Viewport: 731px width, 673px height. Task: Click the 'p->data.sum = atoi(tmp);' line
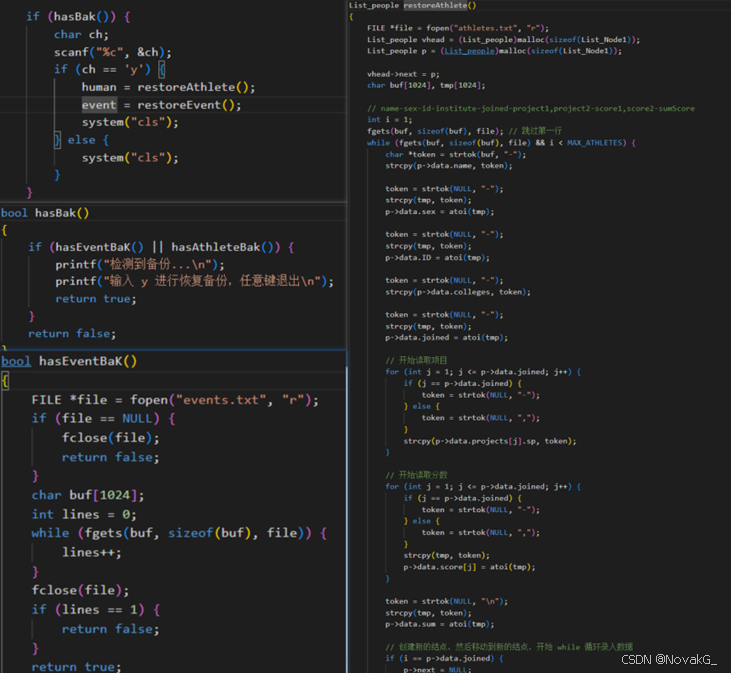tap(440, 624)
